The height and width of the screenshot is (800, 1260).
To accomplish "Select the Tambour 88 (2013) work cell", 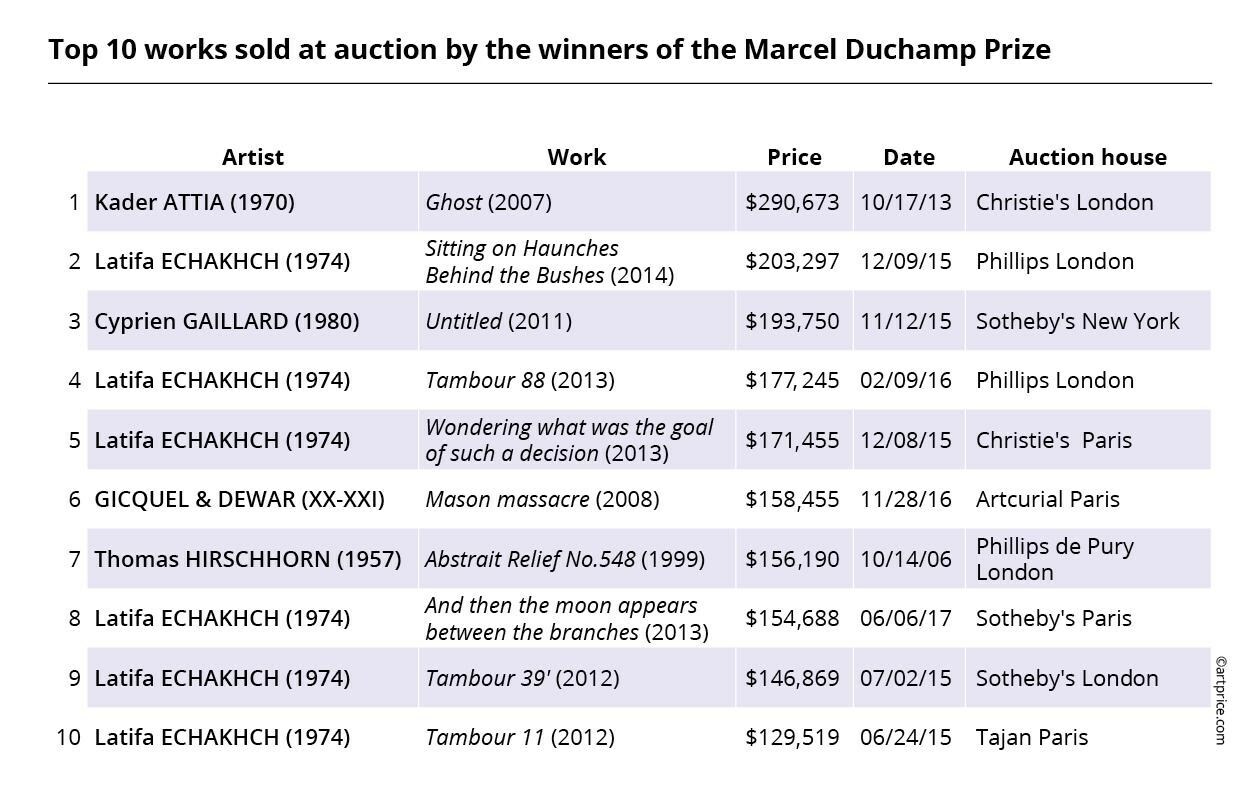I will tap(519, 380).
